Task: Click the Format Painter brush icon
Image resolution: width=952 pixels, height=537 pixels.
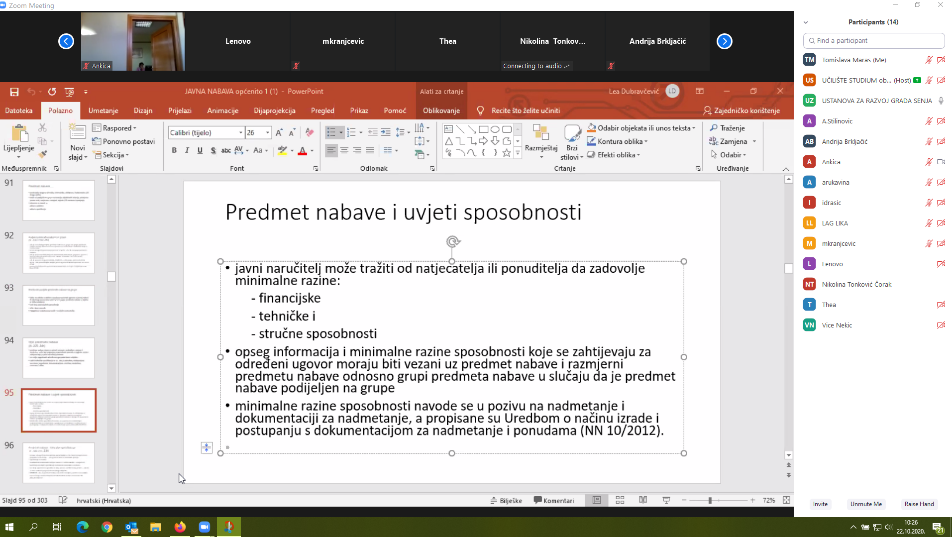Action: (x=42, y=154)
